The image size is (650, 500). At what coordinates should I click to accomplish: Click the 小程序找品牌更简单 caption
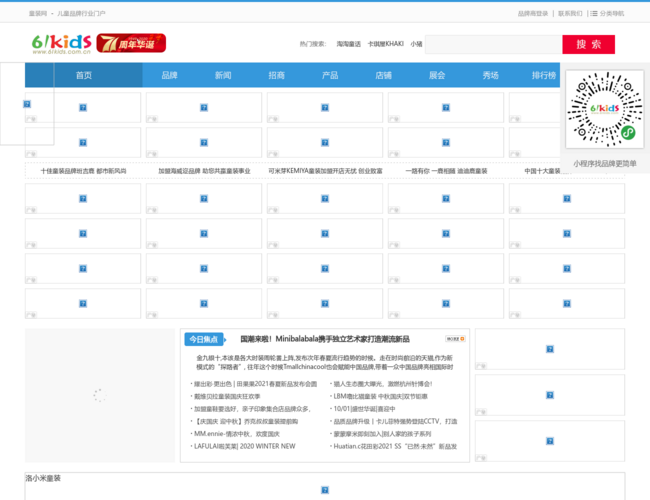click(605, 163)
